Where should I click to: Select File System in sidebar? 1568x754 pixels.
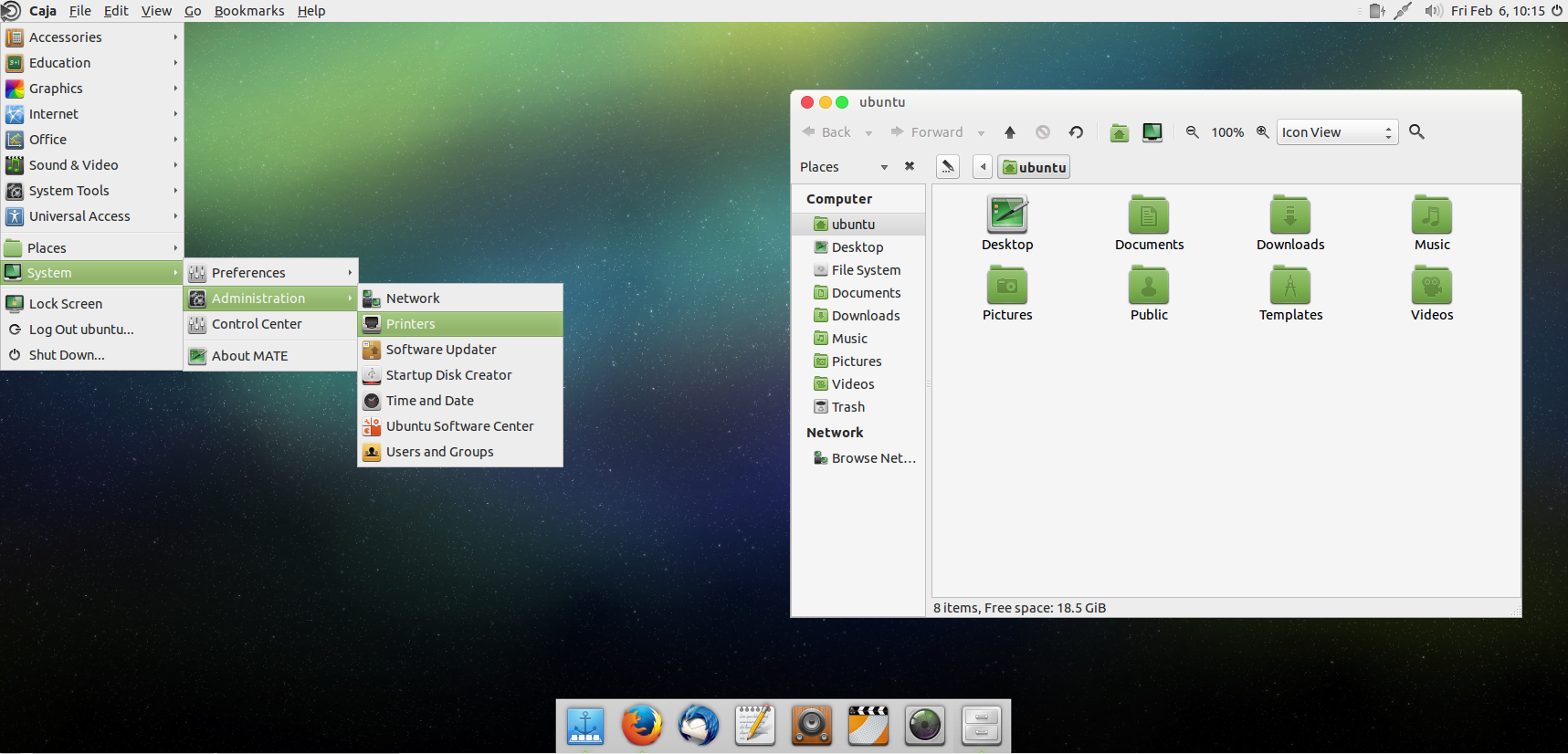pyautogui.click(x=858, y=270)
